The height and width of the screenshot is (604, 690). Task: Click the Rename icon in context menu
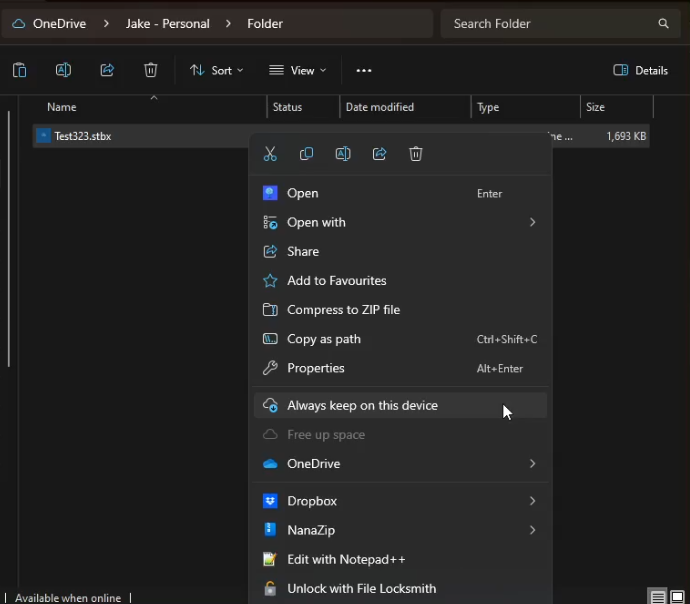(x=343, y=154)
